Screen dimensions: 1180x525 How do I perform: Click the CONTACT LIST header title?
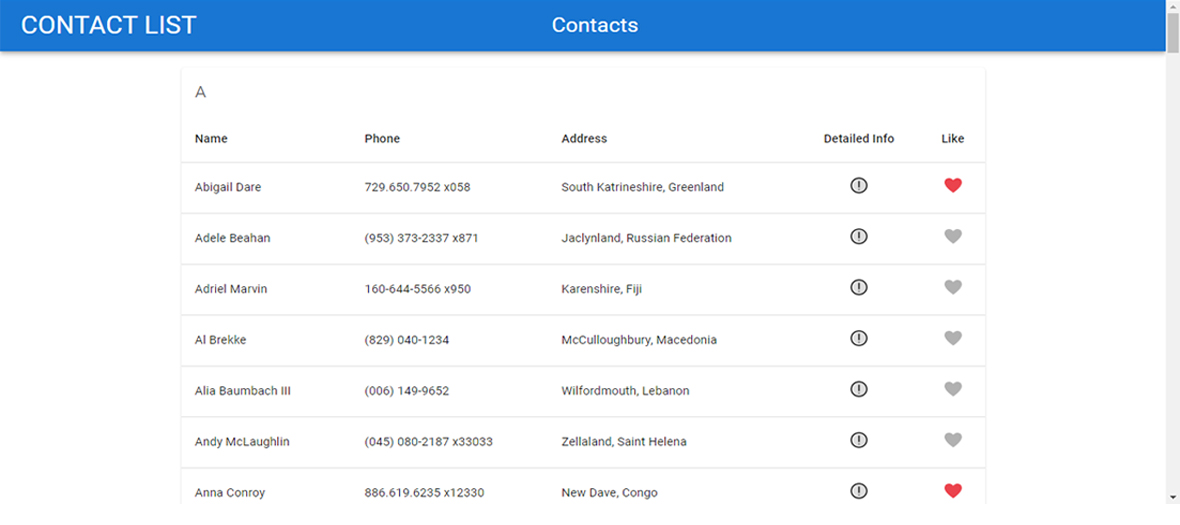click(x=109, y=25)
